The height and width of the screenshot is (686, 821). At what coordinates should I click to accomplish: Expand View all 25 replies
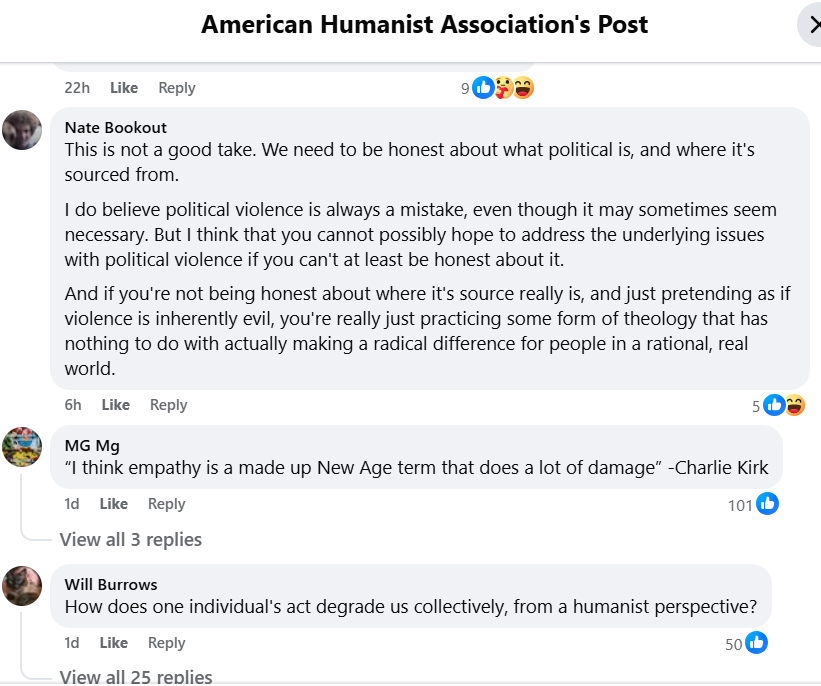tap(136, 677)
